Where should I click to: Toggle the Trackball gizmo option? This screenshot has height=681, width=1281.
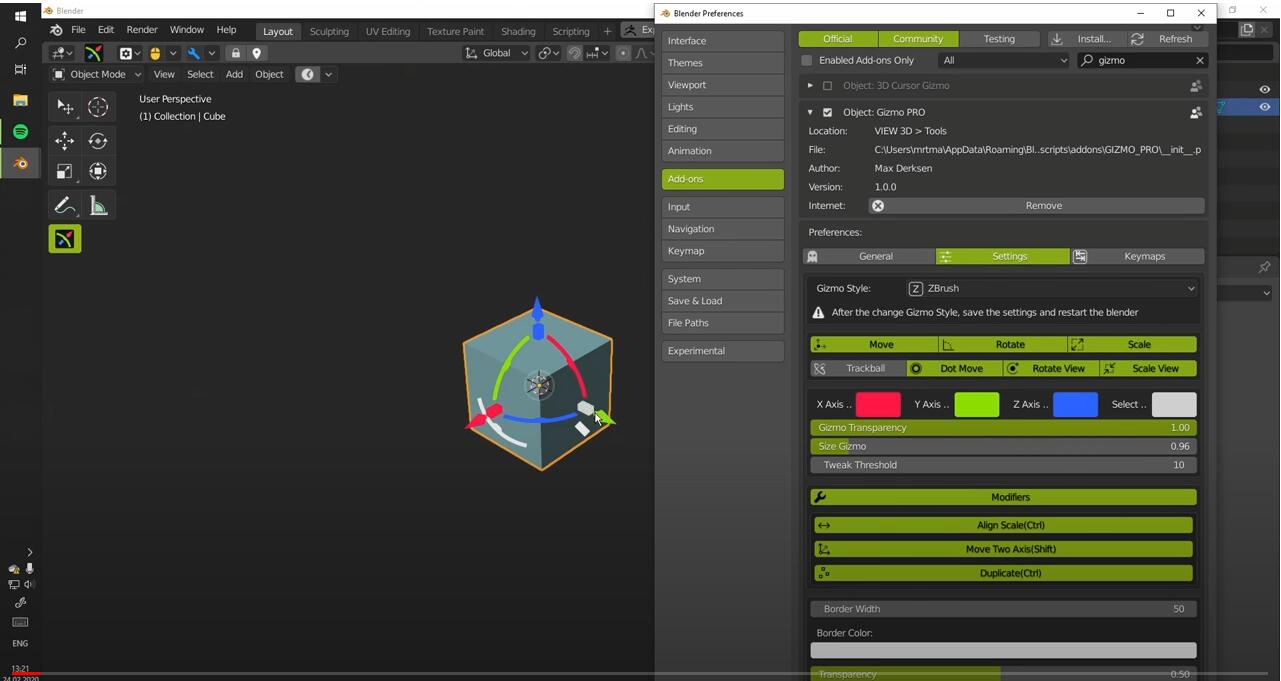click(x=858, y=368)
